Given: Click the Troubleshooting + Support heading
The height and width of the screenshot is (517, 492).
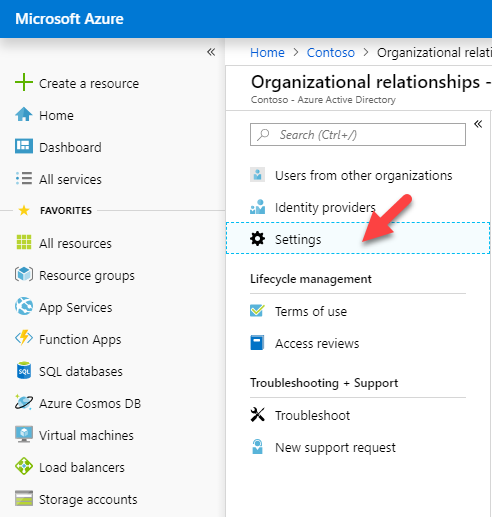Looking at the screenshot, I should (x=324, y=383).
